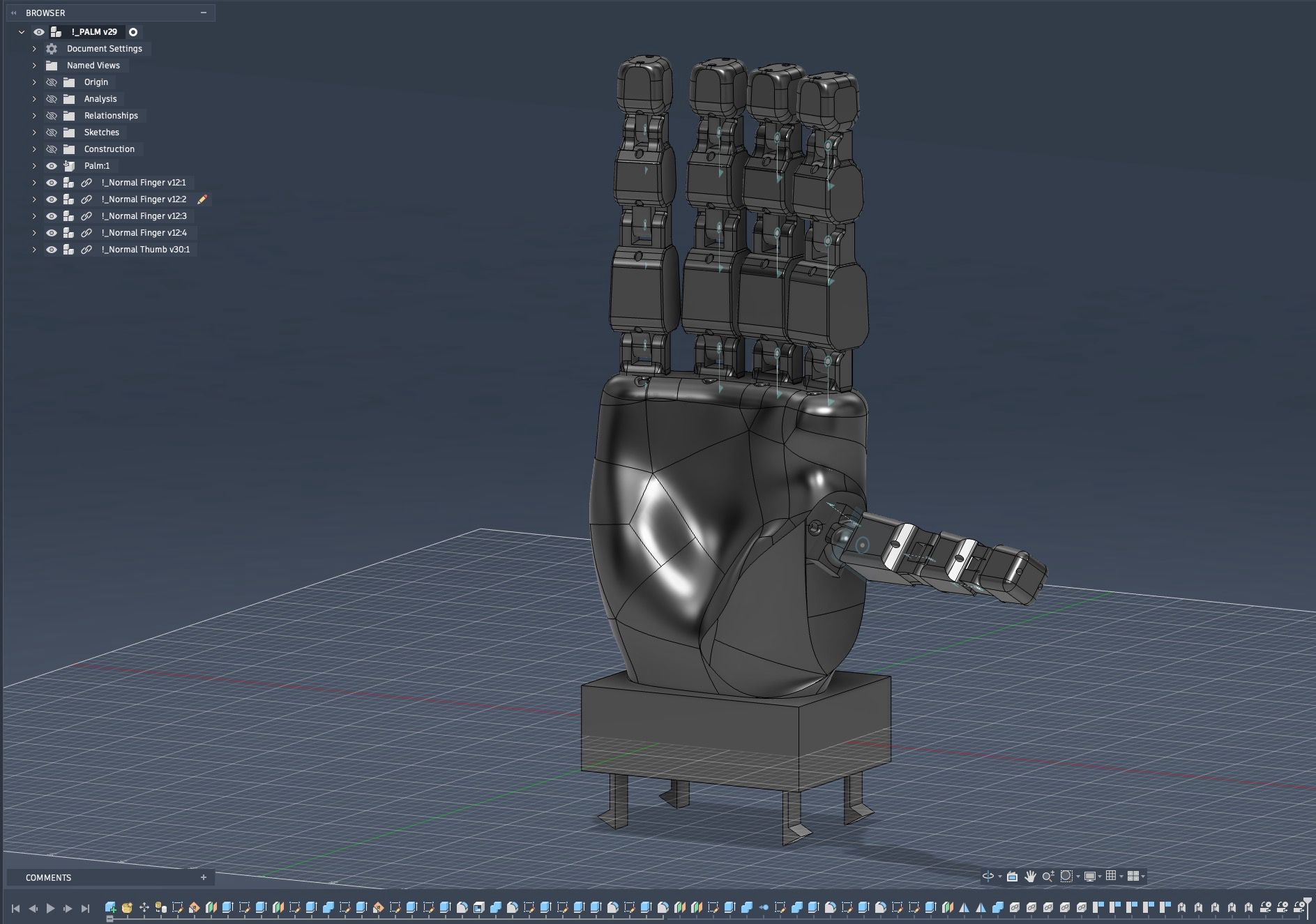Click the New Component timeline feature

(x=110, y=907)
